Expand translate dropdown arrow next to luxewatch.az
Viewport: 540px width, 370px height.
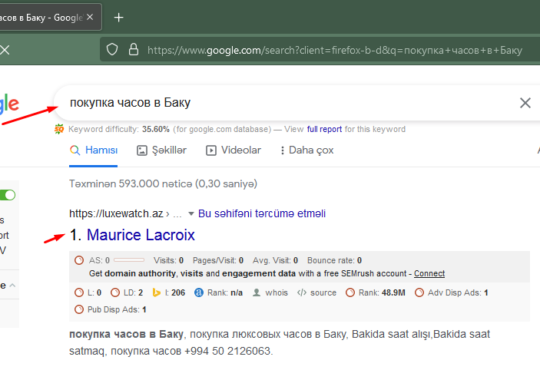coord(191,214)
